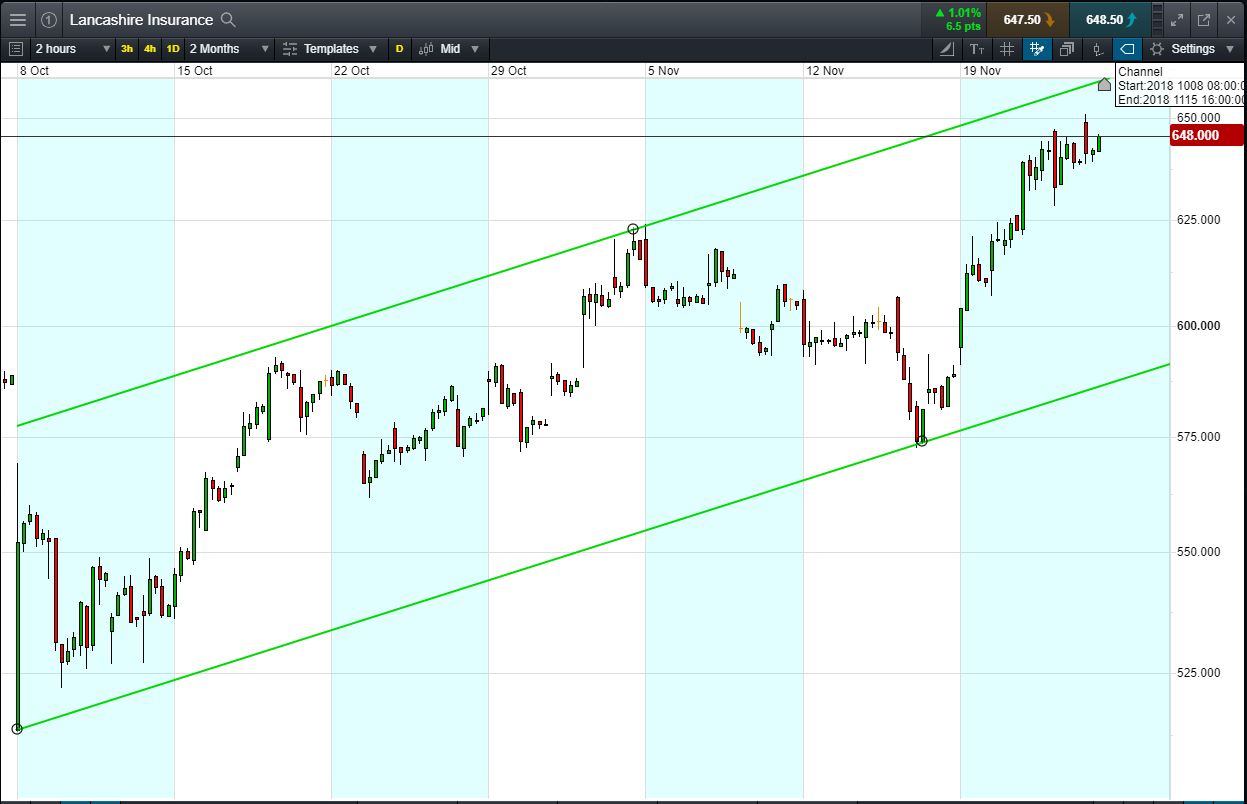Click the 600.000 price axis label
The width and height of the screenshot is (1247, 804).
[x=1198, y=326]
